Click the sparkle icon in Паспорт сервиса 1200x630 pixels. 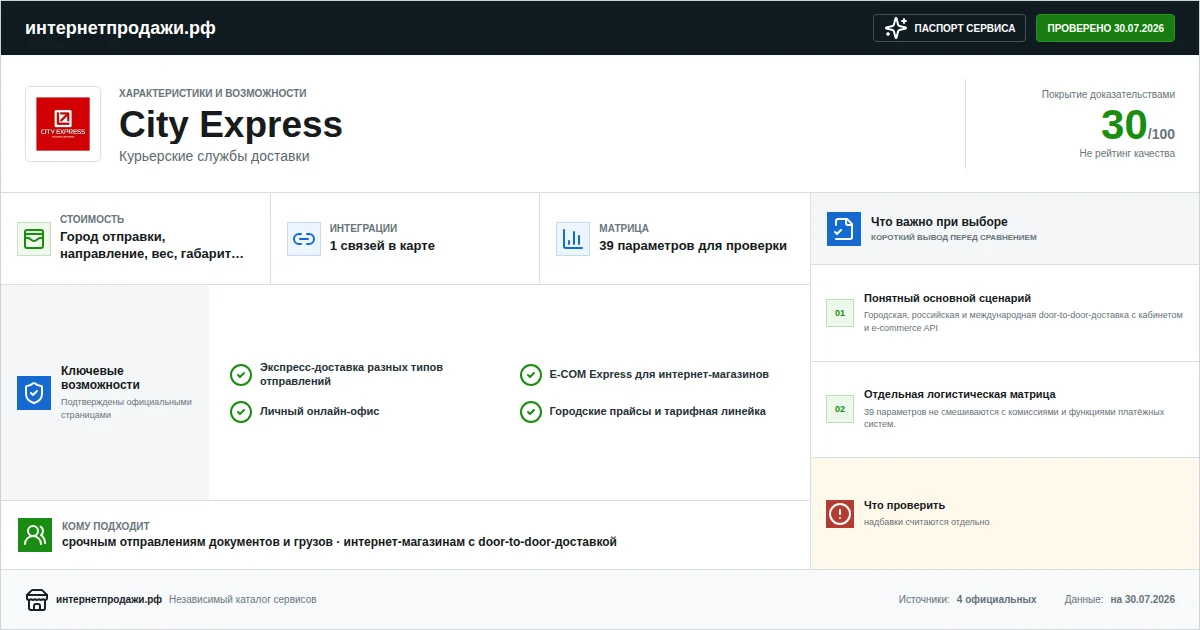896,28
